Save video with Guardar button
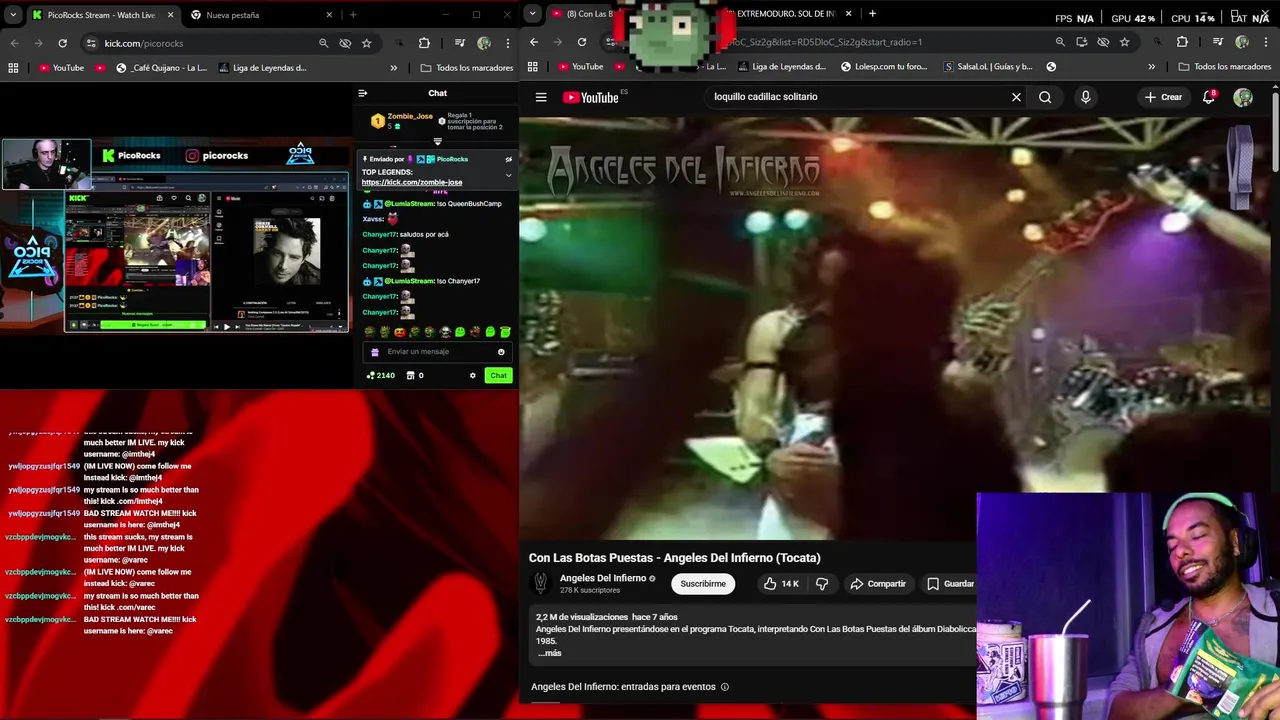1280x720 pixels. click(x=949, y=584)
